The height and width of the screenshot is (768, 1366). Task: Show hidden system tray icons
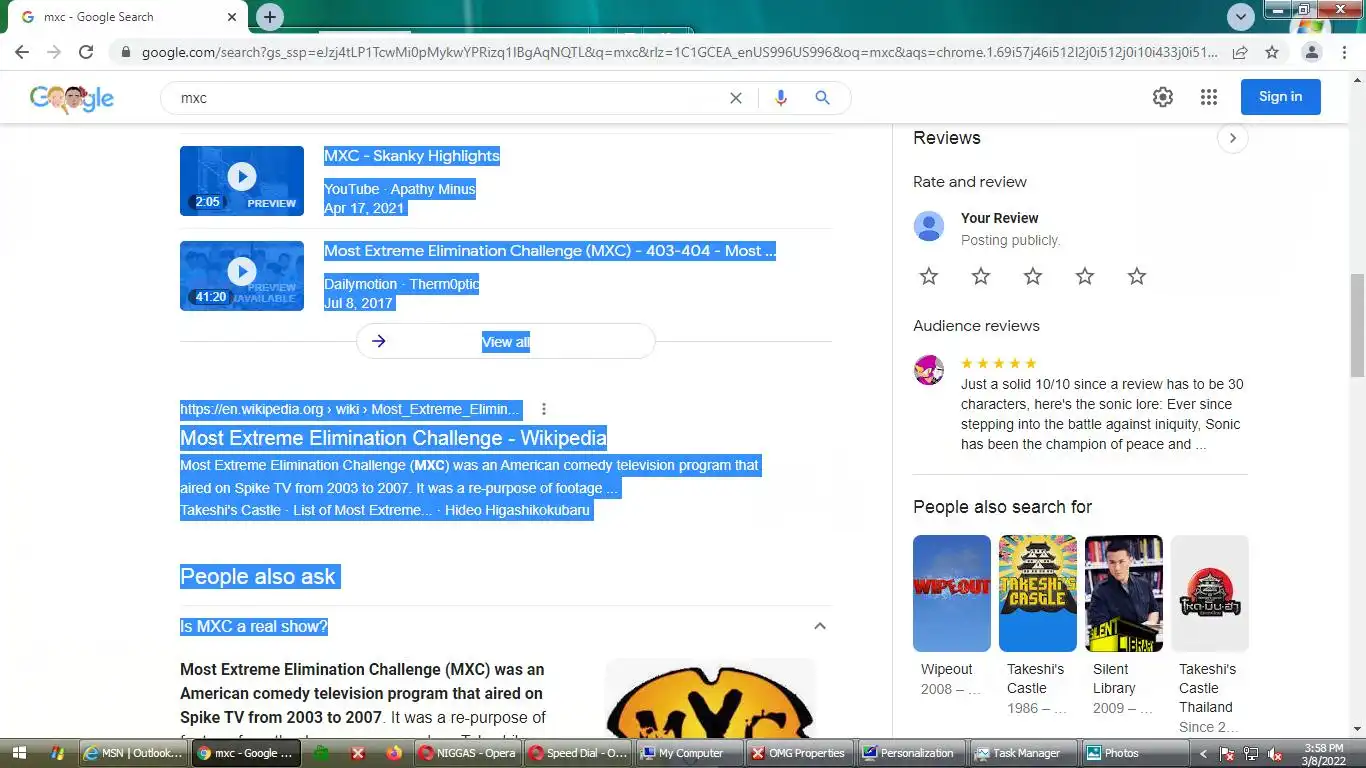point(1203,754)
